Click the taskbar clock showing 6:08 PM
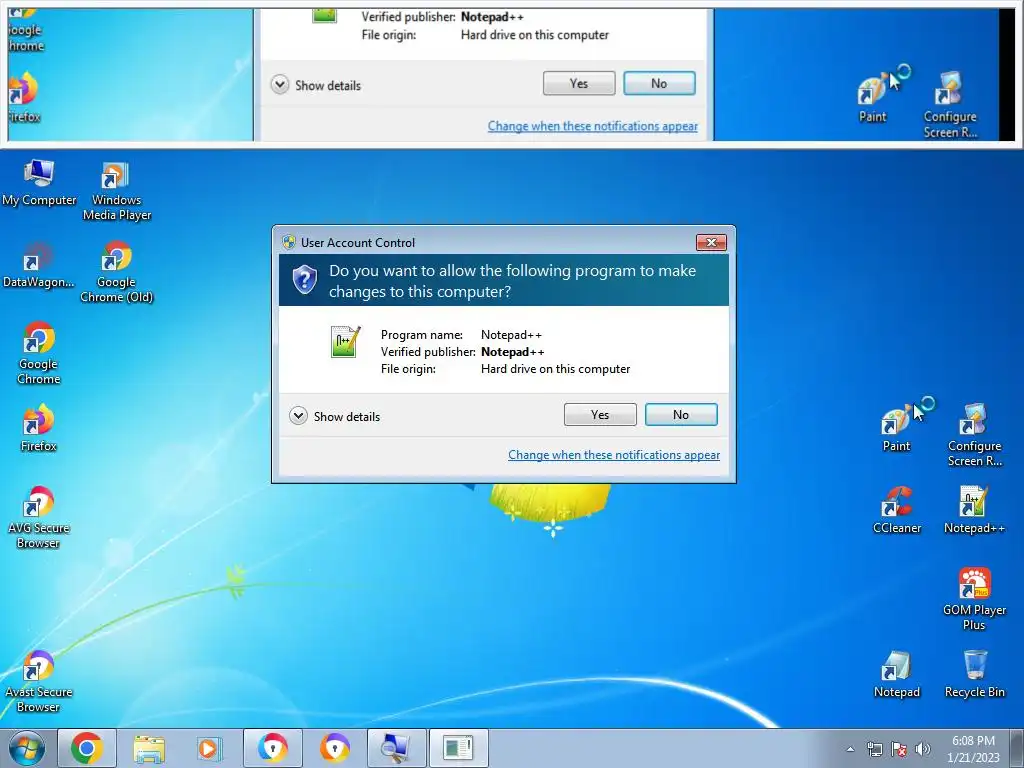Screen dimensions: 1024x768 coord(973,748)
